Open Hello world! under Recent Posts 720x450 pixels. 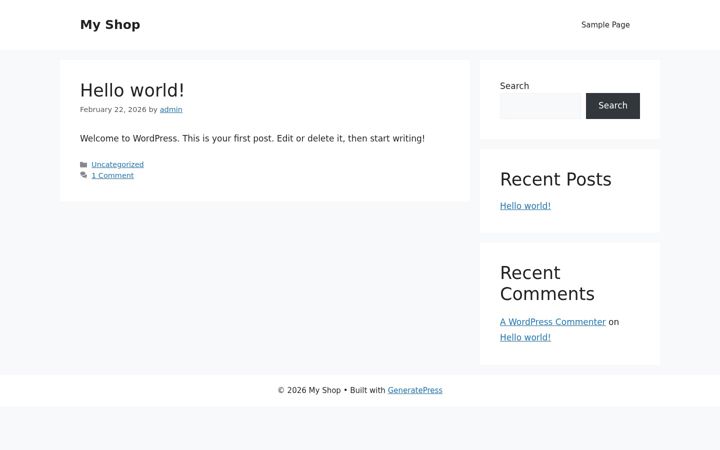click(x=525, y=206)
